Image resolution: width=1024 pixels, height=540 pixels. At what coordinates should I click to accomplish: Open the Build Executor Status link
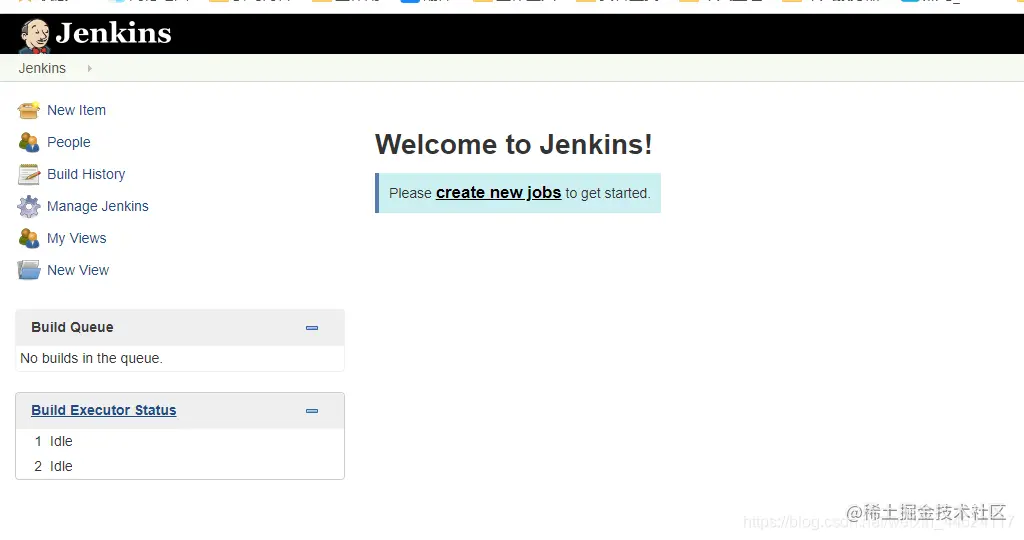pos(104,410)
